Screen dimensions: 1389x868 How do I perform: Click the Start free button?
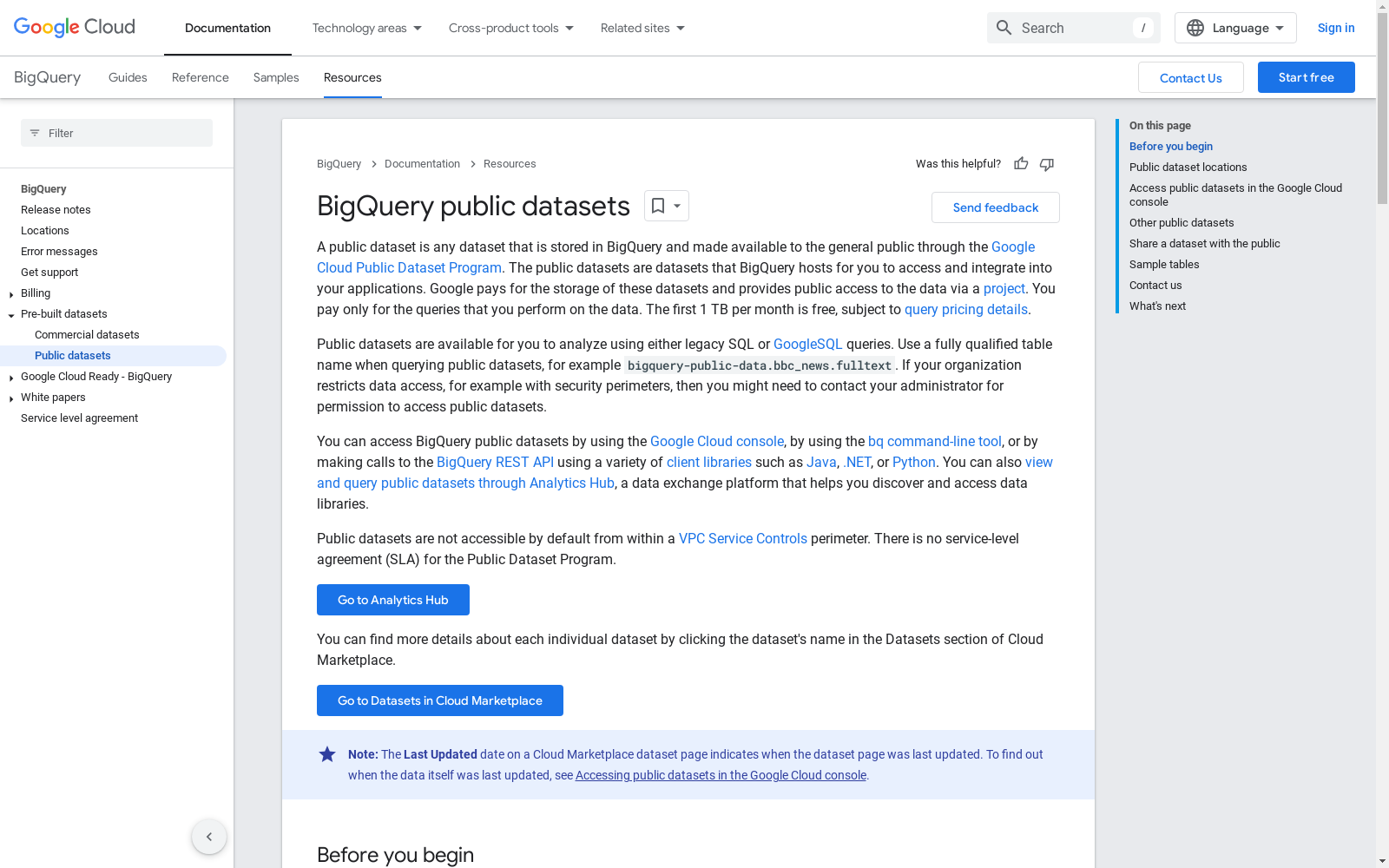[1307, 77]
